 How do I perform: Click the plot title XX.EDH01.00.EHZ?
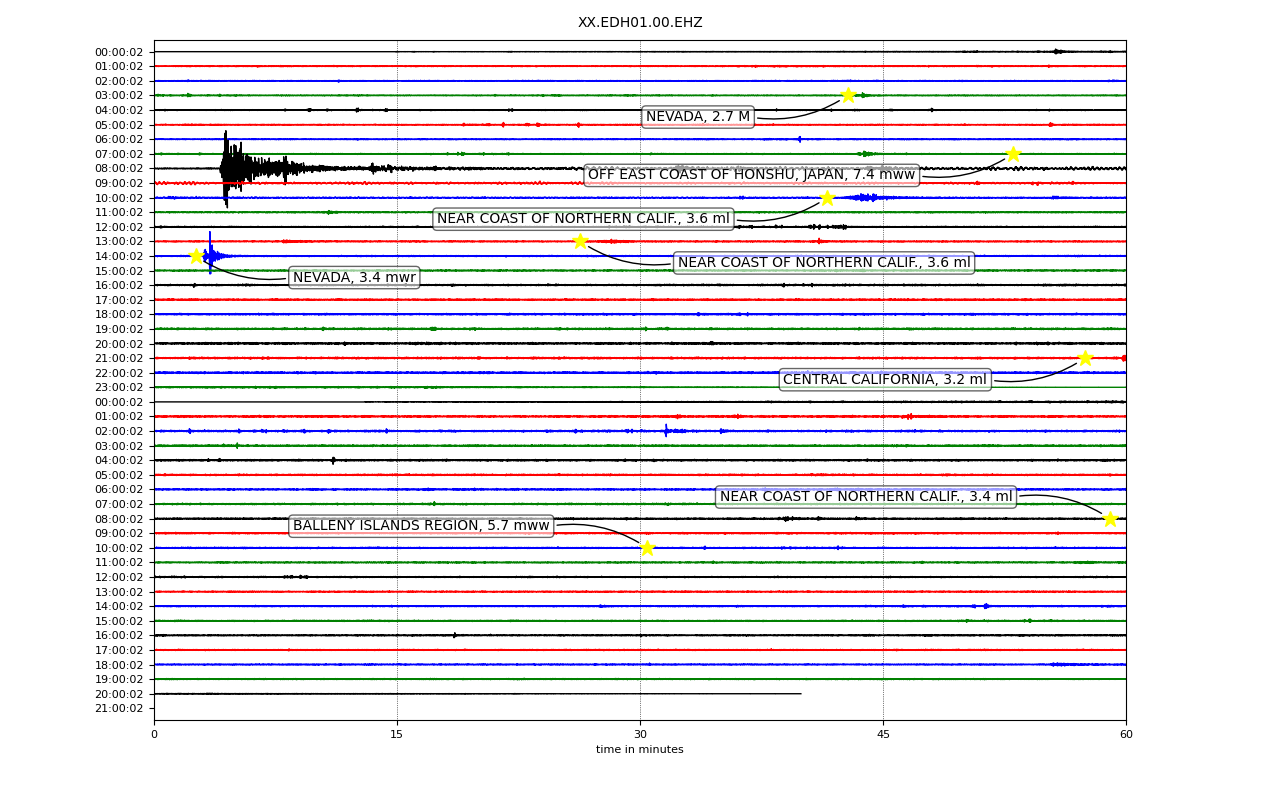pyautogui.click(x=640, y=22)
